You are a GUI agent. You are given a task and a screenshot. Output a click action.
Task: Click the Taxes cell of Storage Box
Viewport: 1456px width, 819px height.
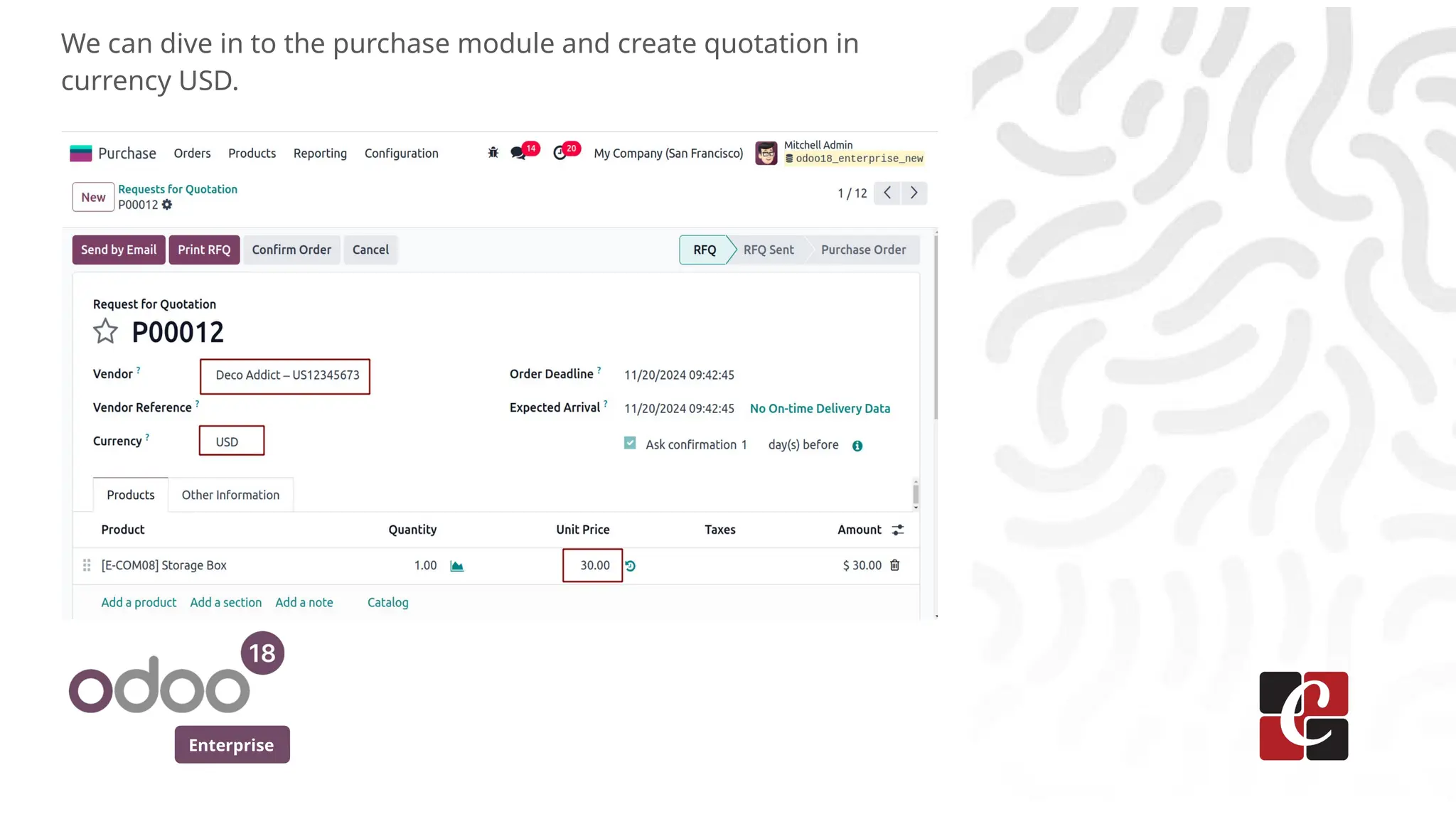click(720, 566)
